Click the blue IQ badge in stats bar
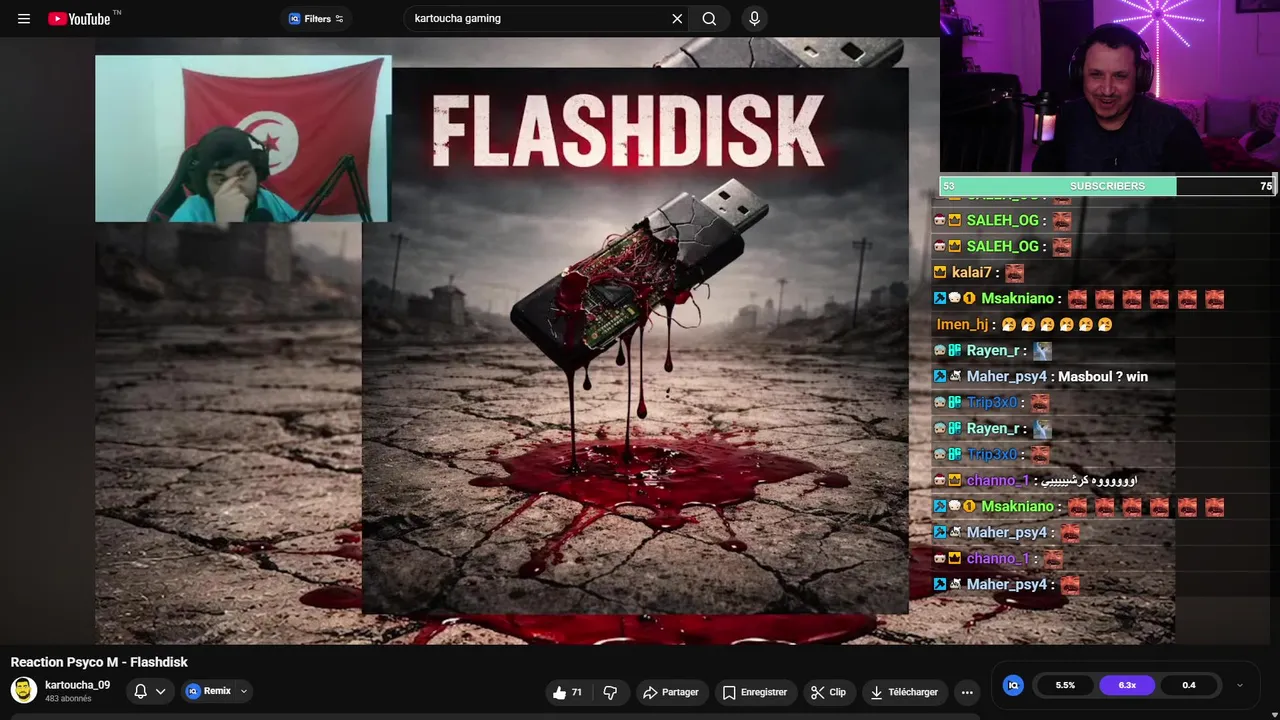The image size is (1280, 720). pos(1013,685)
